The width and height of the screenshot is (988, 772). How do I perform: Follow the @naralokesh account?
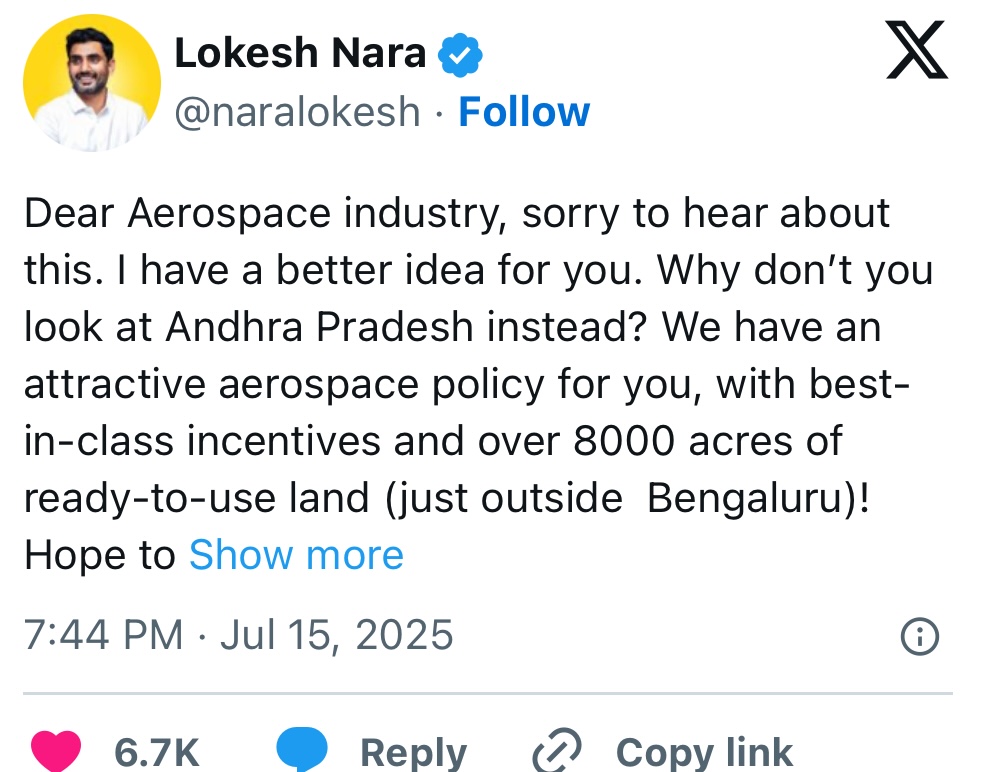524,112
